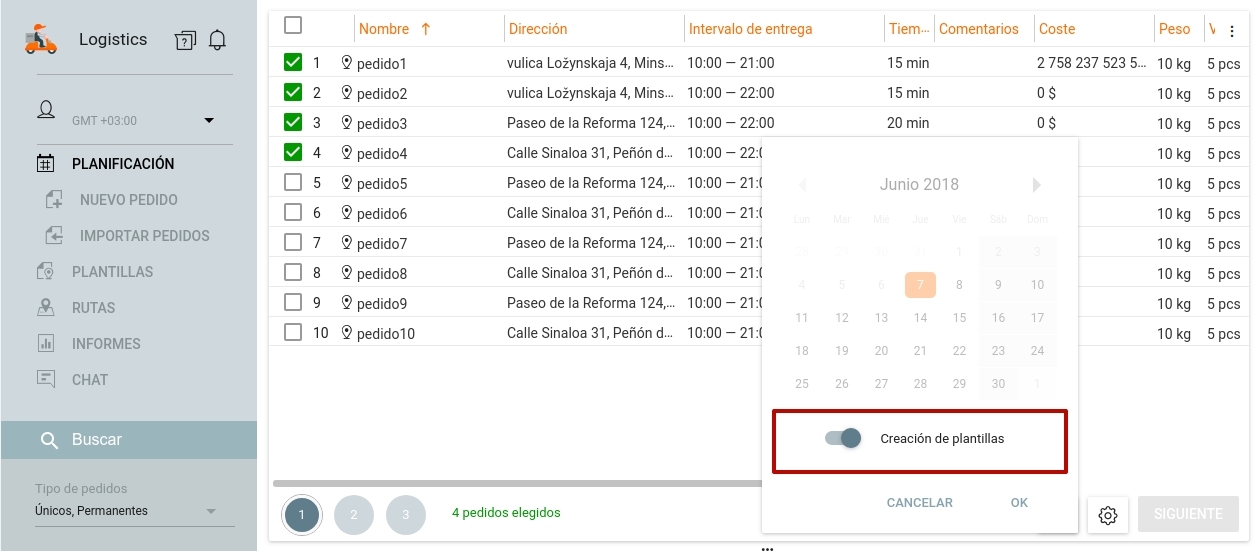Click the help question mark icon
This screenshot has height=551, width=1259.
(185, 40)
